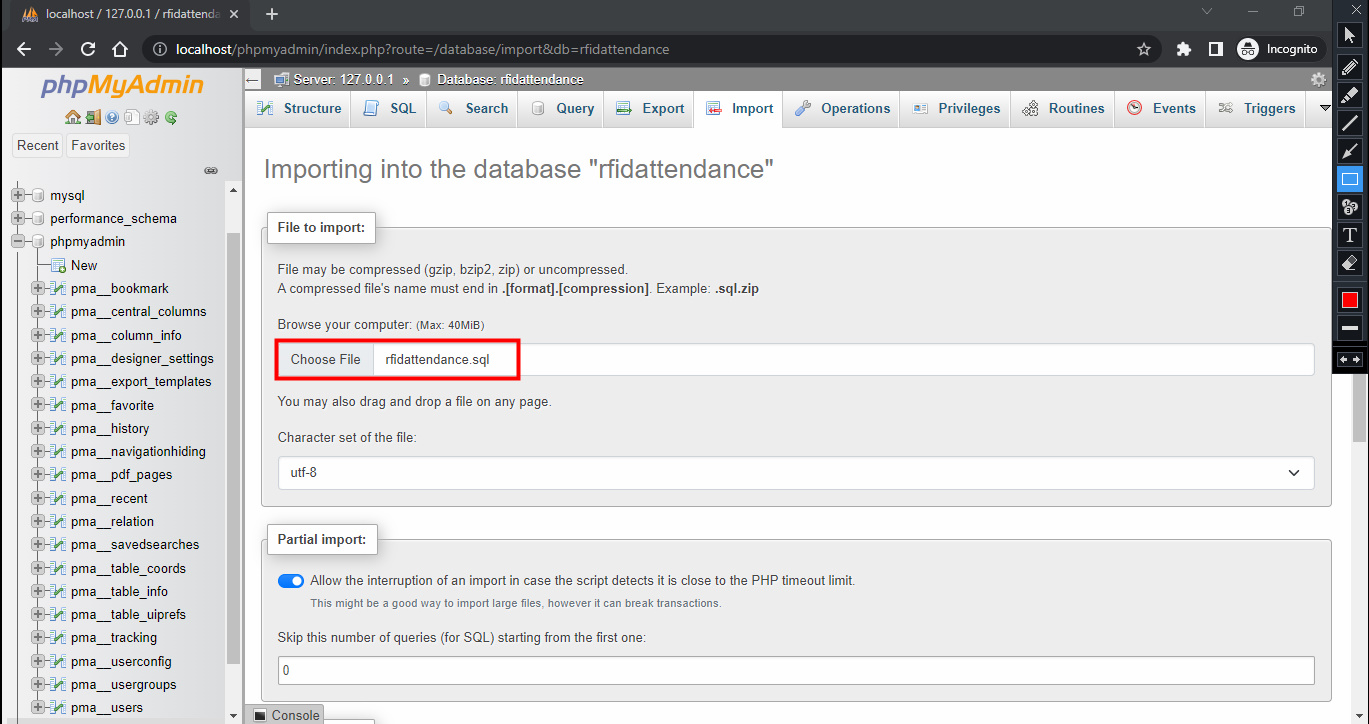The image size is (1369, 724).
Task: Open phpMyAdmin documentation help icon
Action: 112,117
